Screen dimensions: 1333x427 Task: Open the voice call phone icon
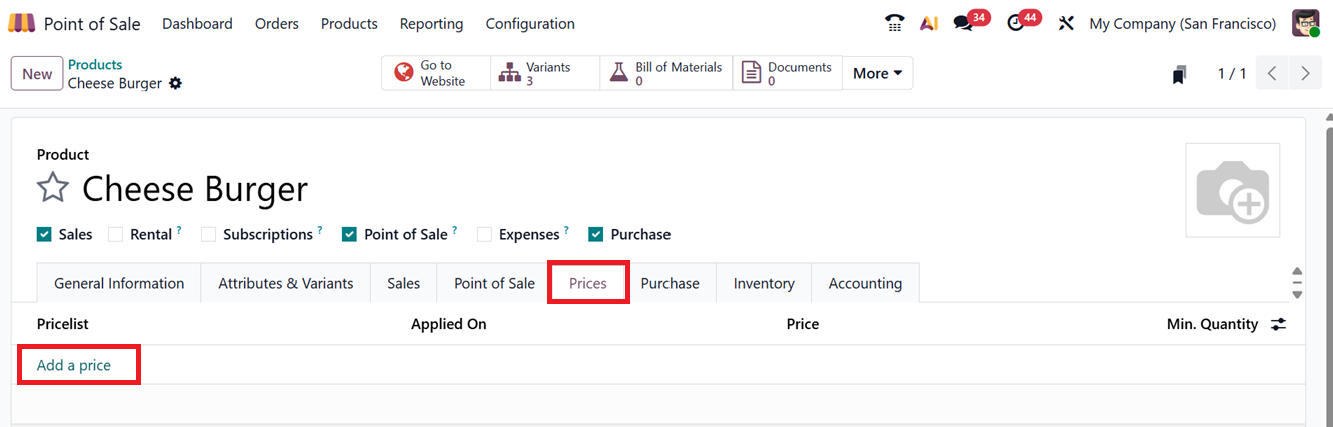[x=894, y=23]
